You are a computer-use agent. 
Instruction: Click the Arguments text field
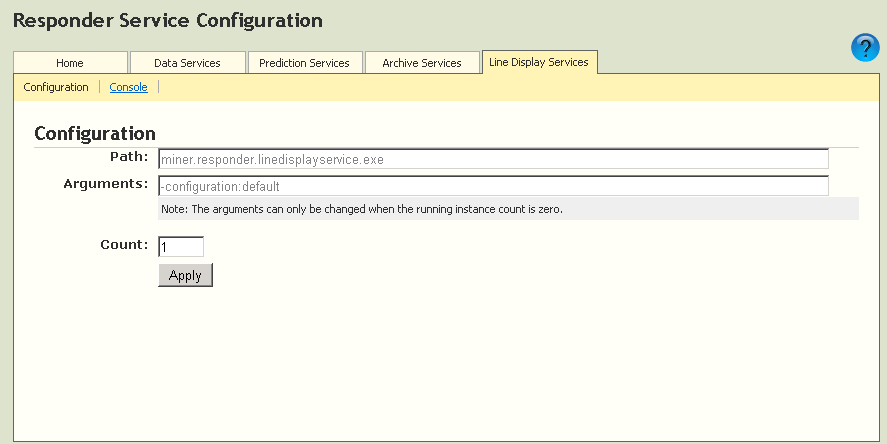coord(493,186)
